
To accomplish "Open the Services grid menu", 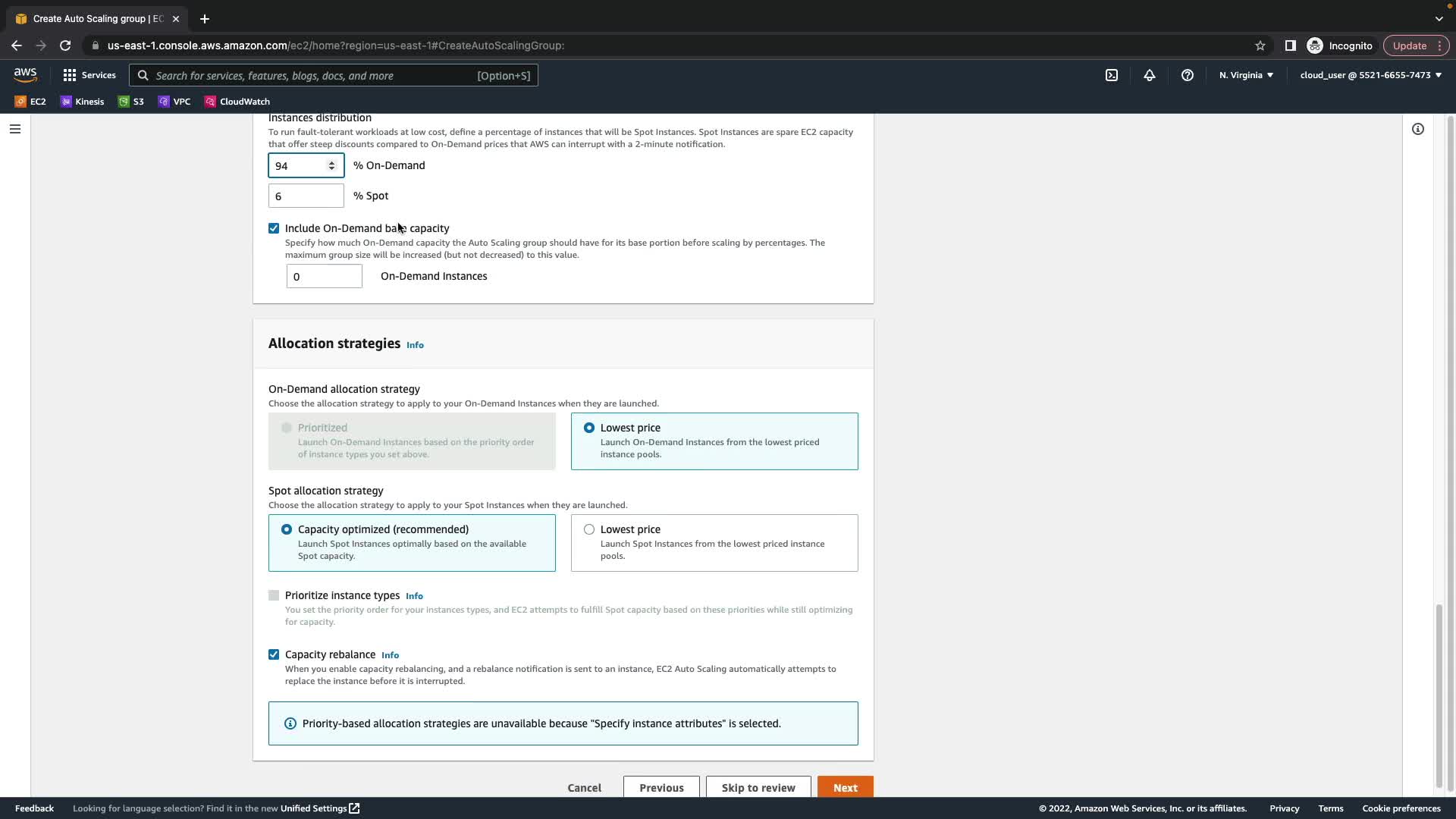I will tap(89, 75).
